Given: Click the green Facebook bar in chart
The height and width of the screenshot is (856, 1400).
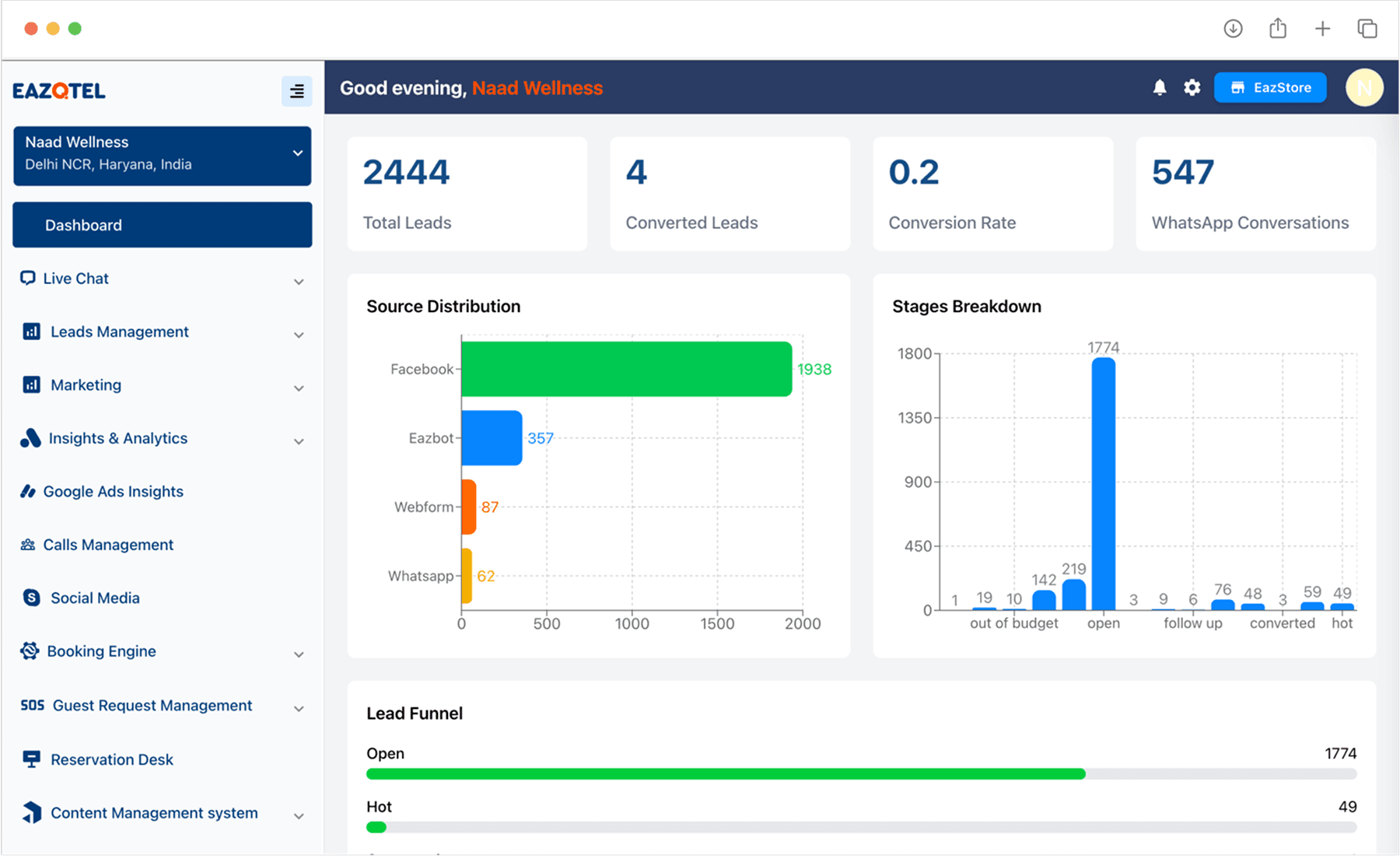Looking at the screenshot, I should tap(626, 369).
